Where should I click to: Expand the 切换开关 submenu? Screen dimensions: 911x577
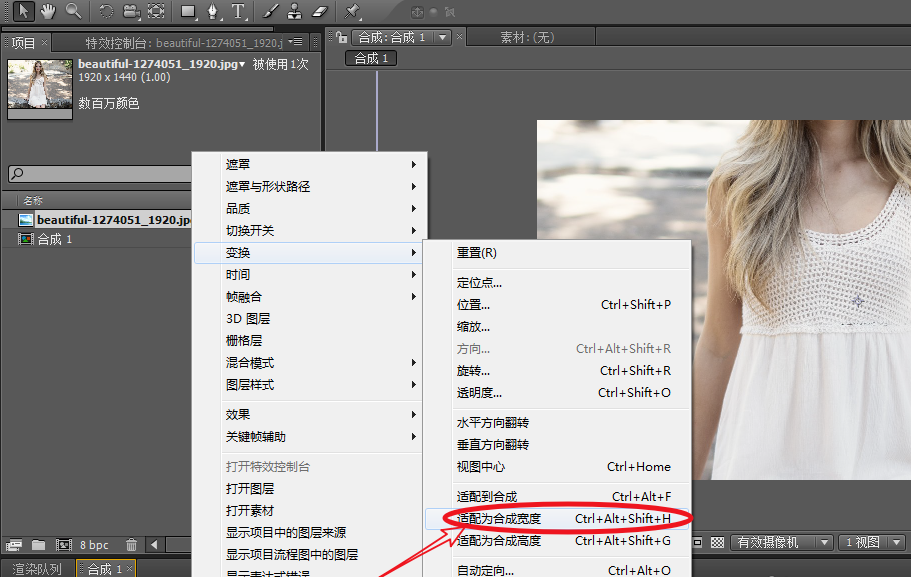310,231
